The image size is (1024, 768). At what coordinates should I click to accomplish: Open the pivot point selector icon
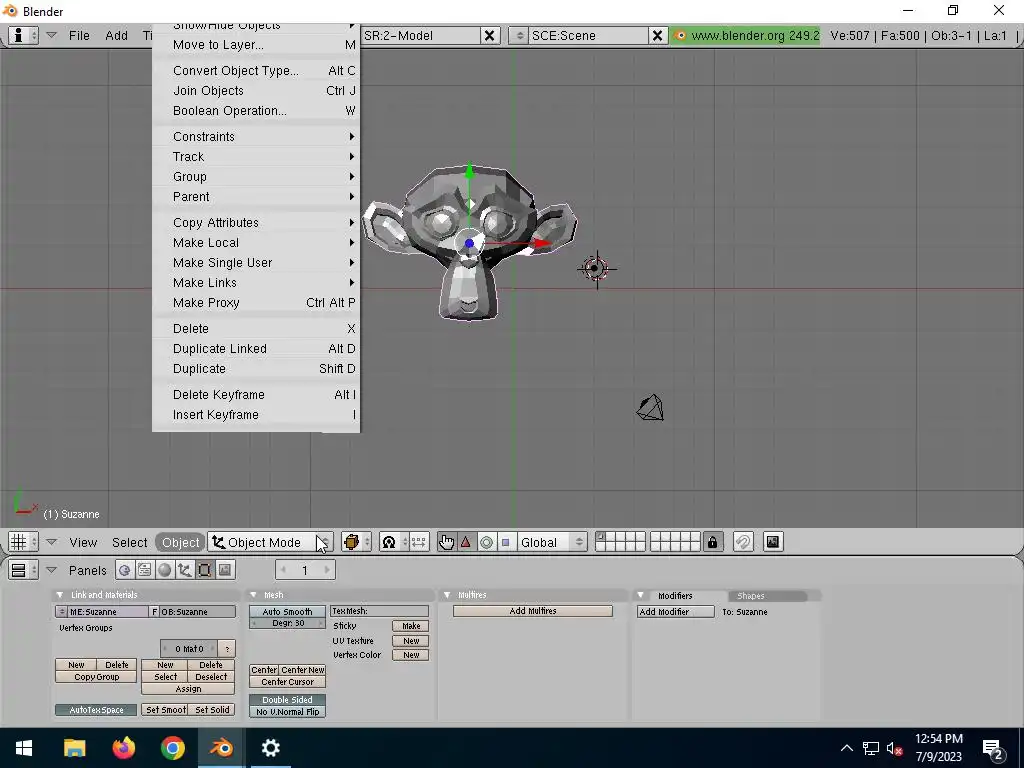coord(394,542)
